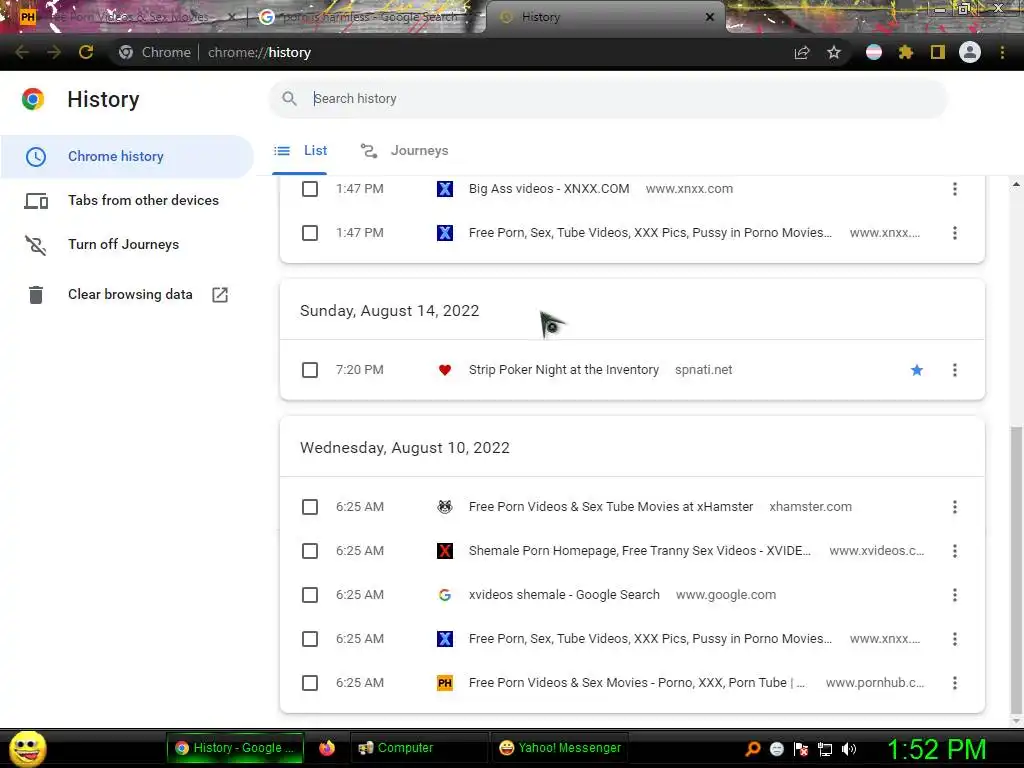Click the scrollbar up arrow
Screen dimensions: 1024x768
coord(1016,185)
